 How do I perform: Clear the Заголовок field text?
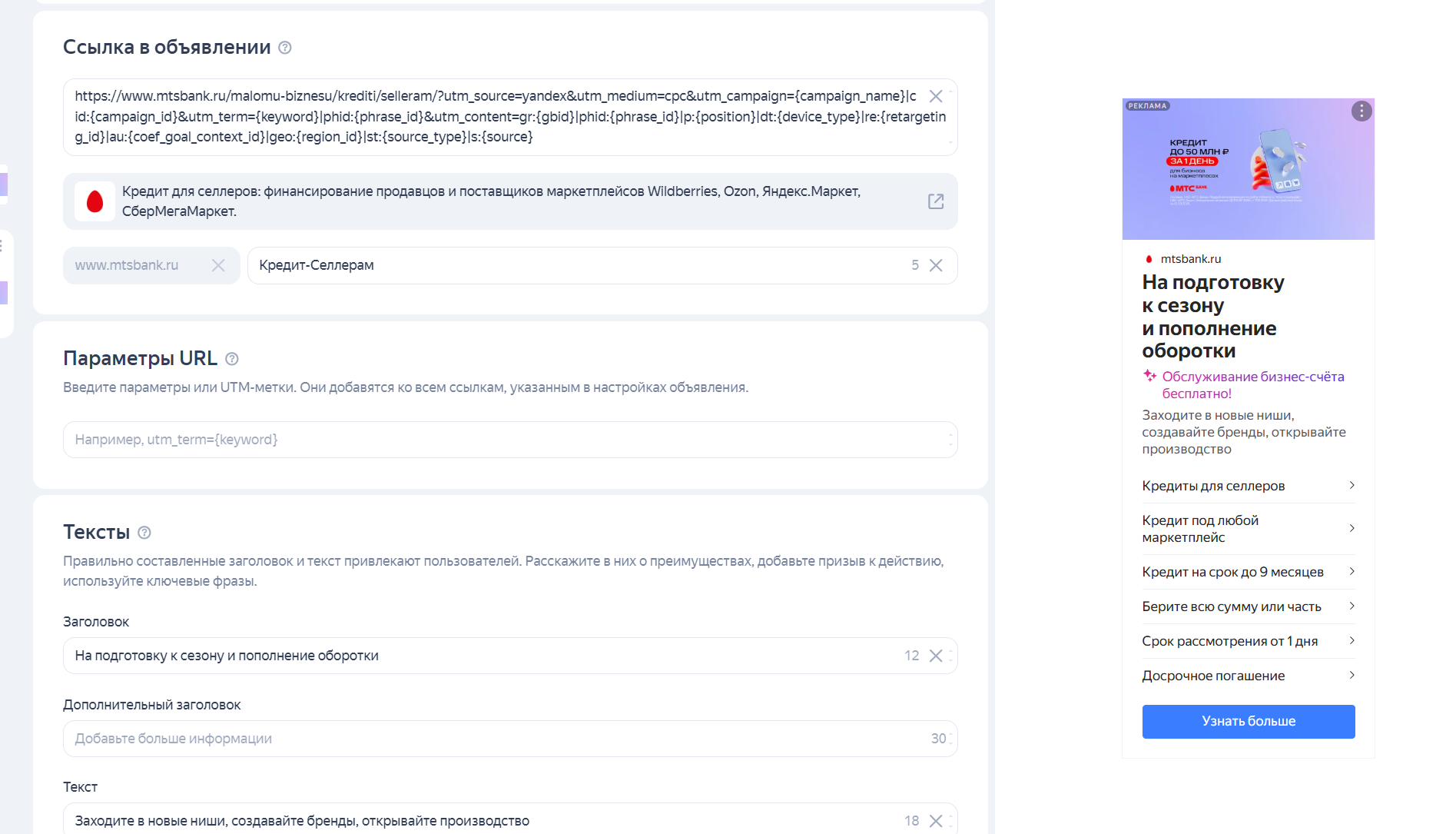pyautogui.click(x=936, y=656)
